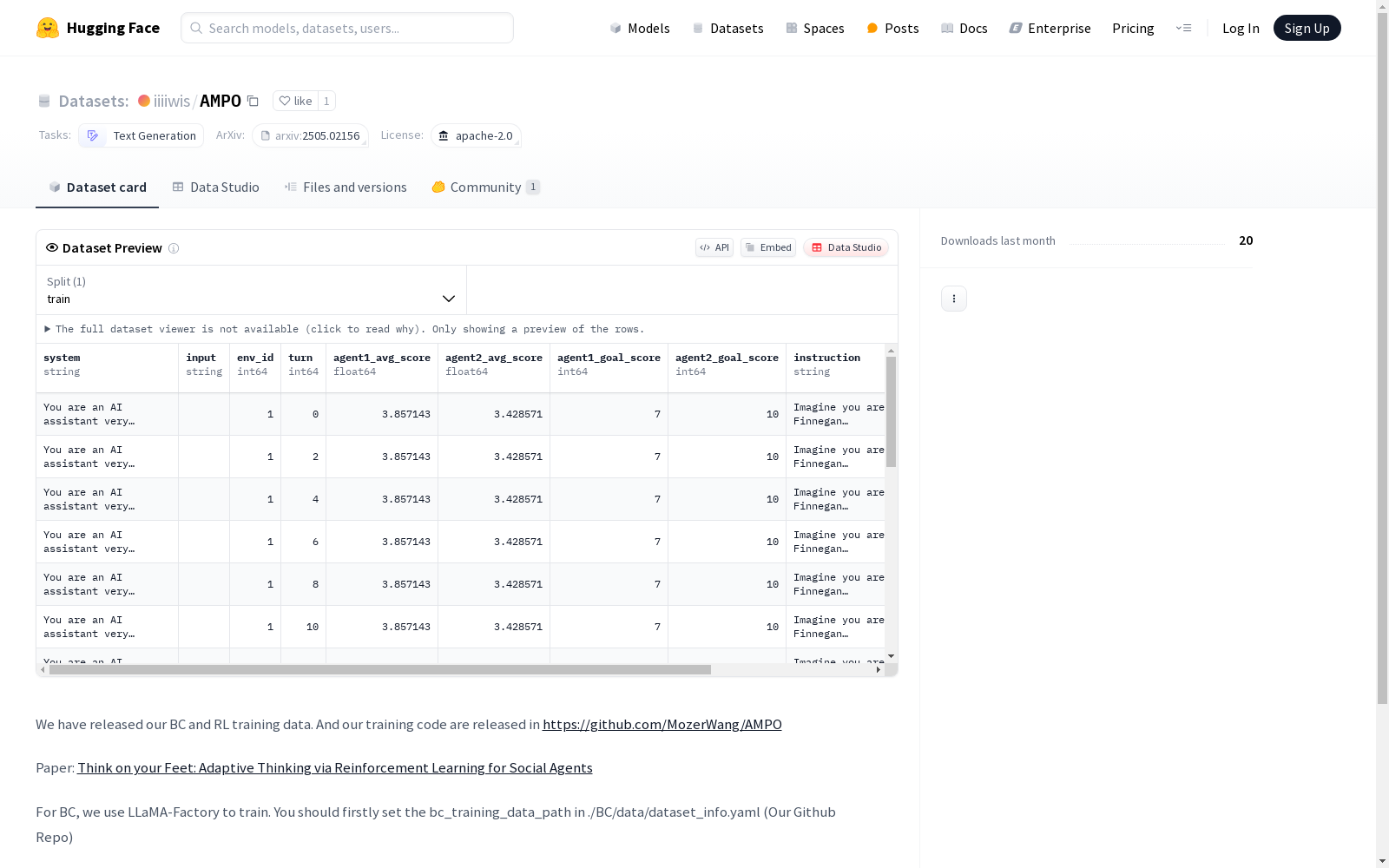The image size is (1389, 868).
Task: Open the info icon beside Dataset Preview
Action: point(174,248)
